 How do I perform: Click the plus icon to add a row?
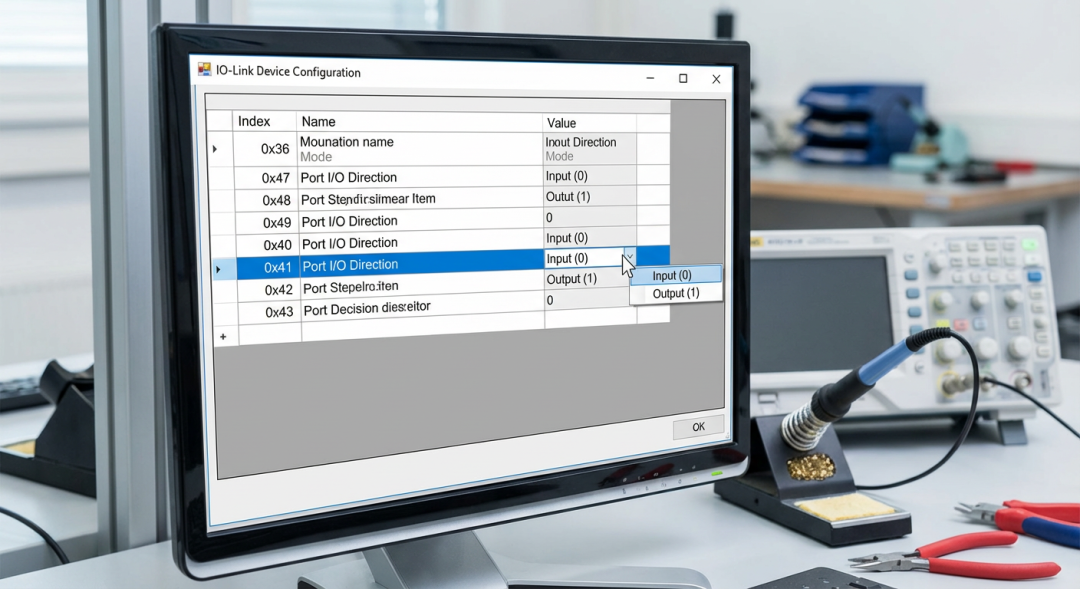point(222,337)
